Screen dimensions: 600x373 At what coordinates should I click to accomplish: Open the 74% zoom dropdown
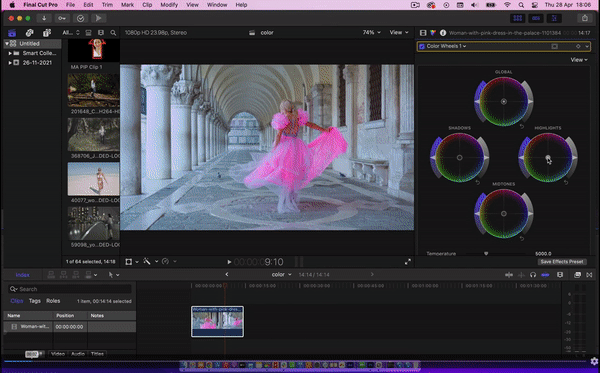pos(372,33)
